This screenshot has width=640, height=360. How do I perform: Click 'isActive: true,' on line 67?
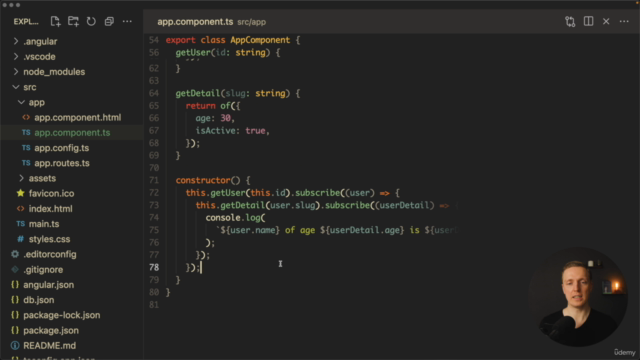(233, 131)
